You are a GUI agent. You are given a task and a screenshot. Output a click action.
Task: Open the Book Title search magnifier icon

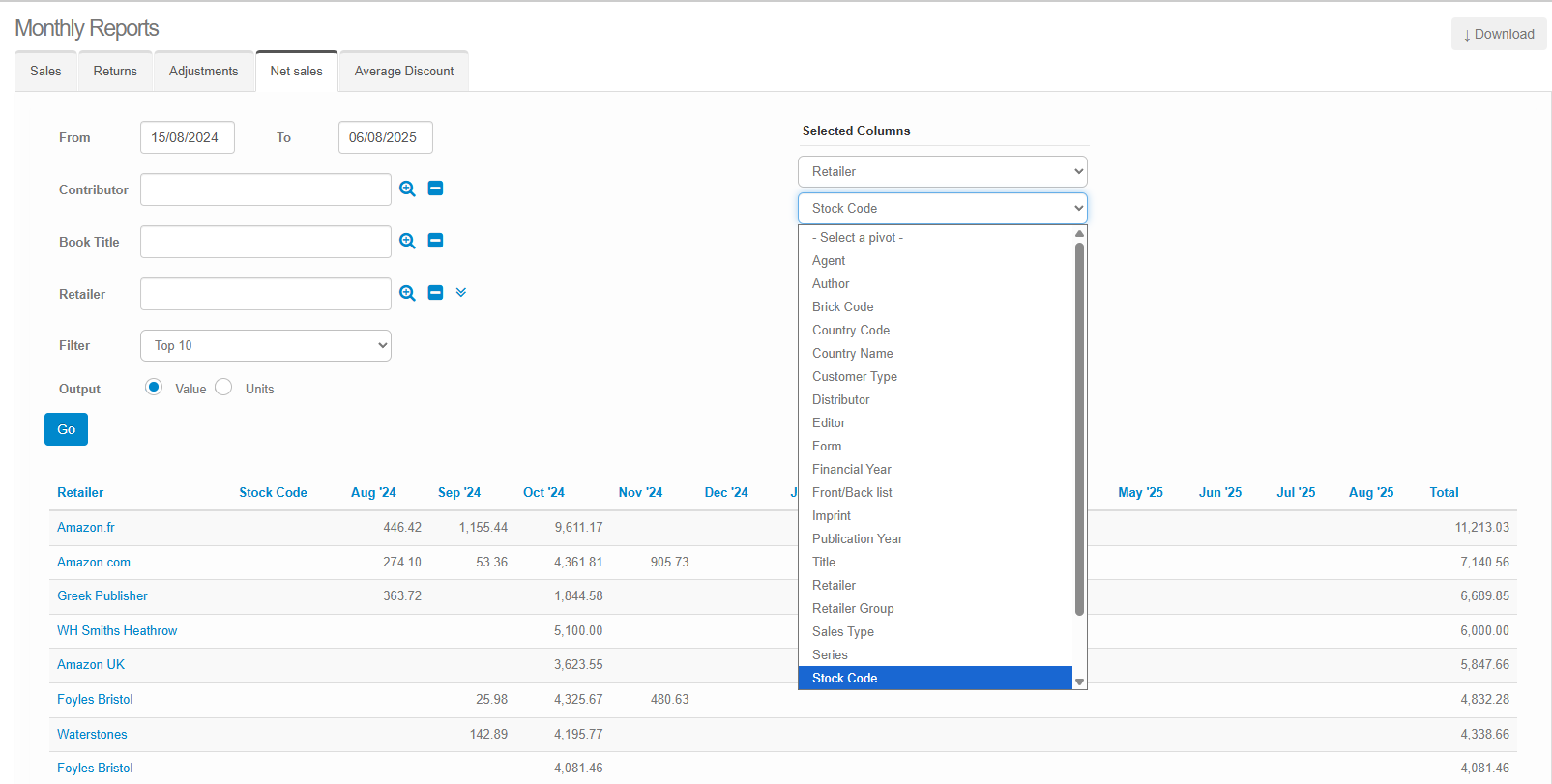tap(408, 241)
